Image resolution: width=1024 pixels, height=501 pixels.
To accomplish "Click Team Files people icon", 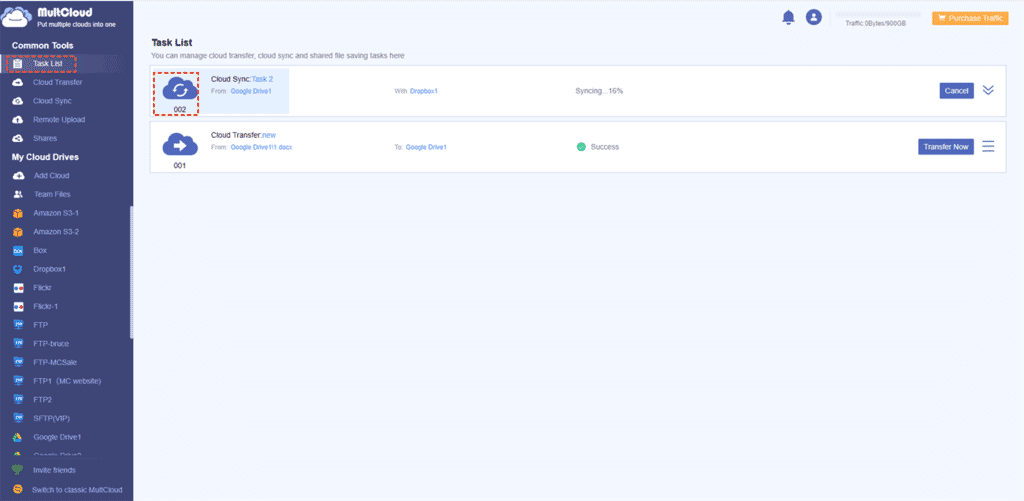I will click(x=18, y=194).
